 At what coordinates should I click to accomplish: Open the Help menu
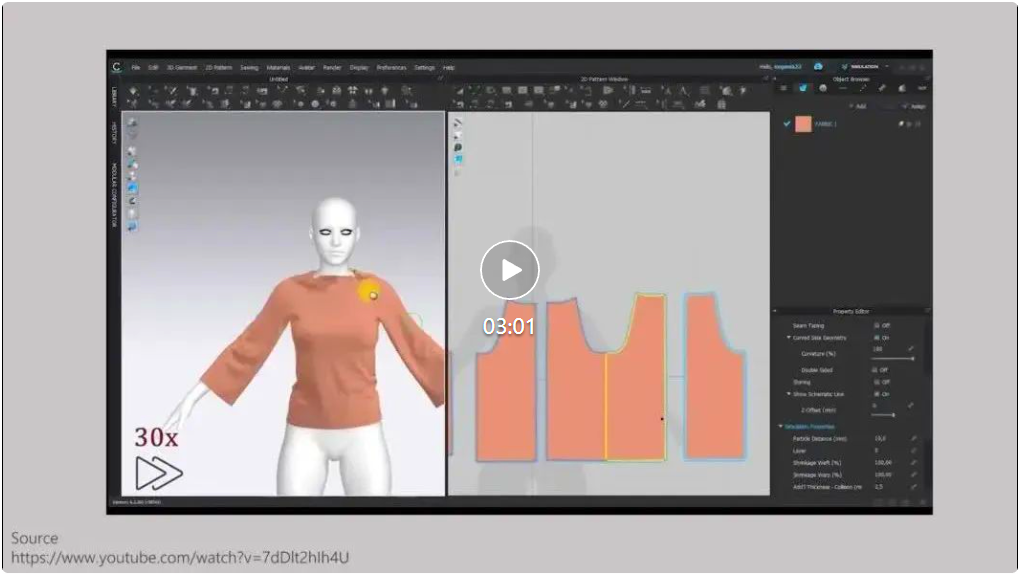449,68
